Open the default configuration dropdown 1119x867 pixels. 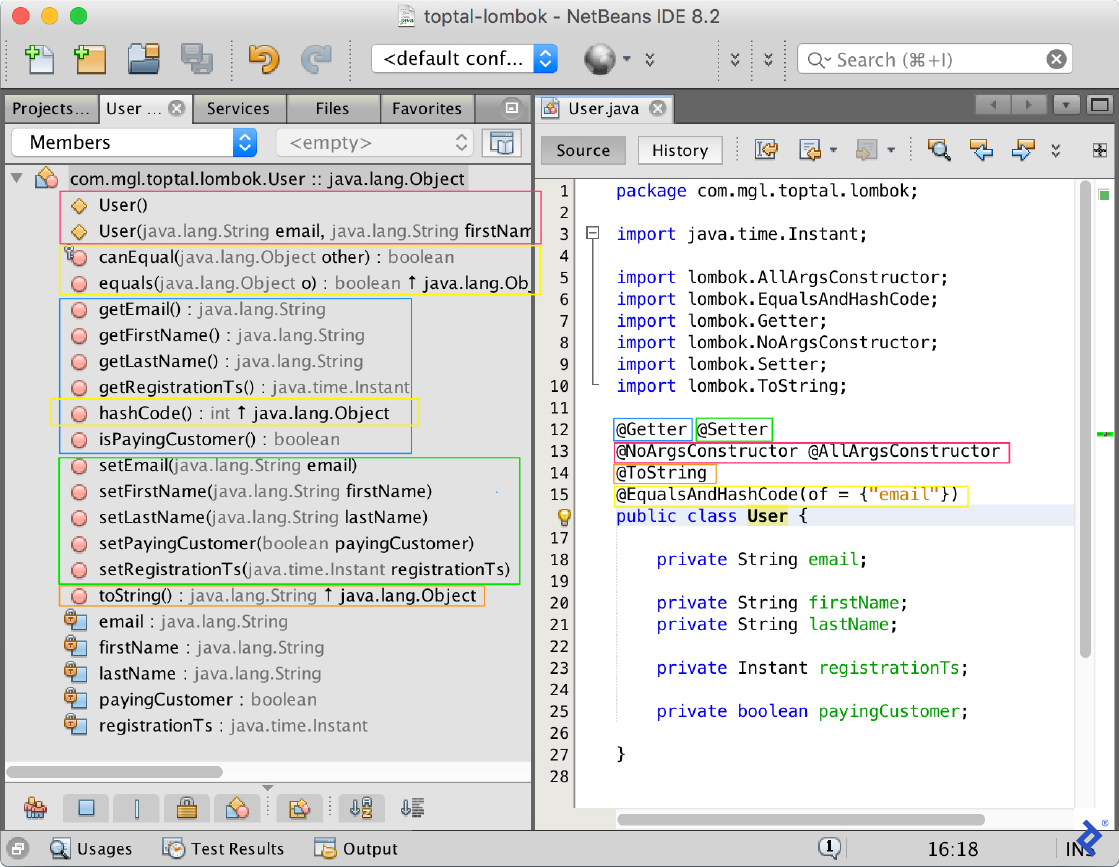[545, 59]
